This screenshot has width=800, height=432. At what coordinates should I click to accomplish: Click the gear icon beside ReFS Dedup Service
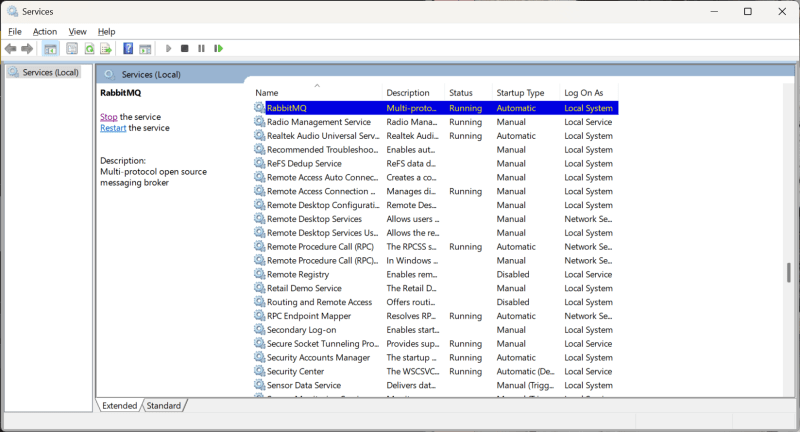point(260,163)
